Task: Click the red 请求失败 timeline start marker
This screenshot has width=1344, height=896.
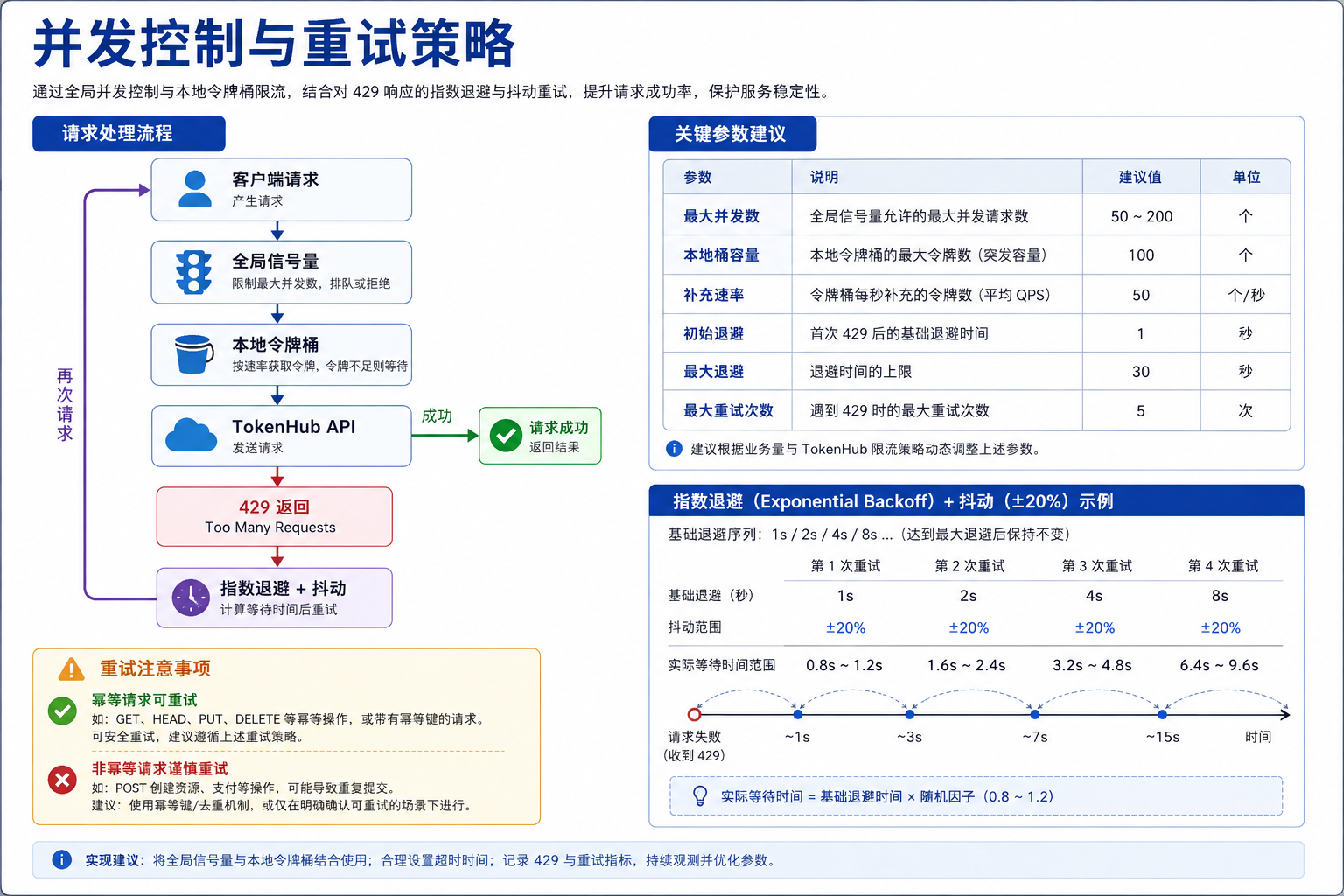Action: 694,714
